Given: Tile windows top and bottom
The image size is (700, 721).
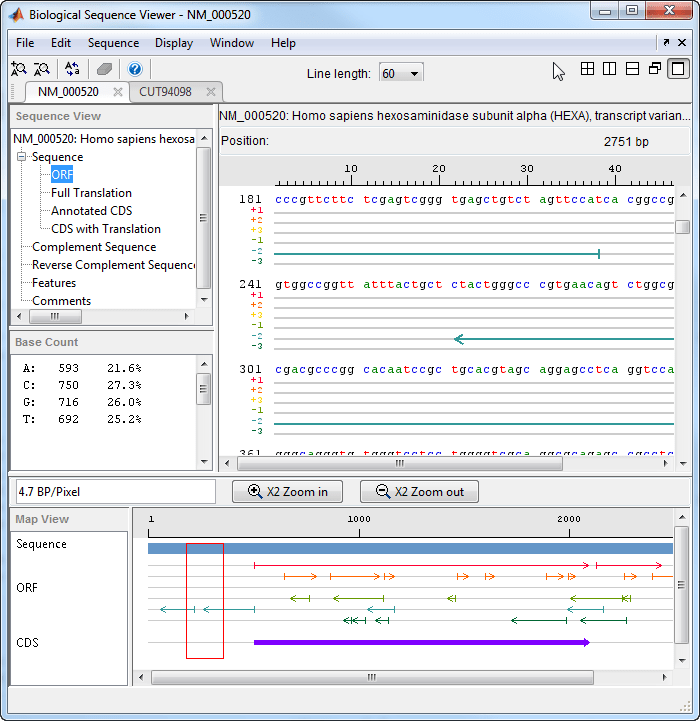Looking at the screenshot, I should [x=632, y=69].
